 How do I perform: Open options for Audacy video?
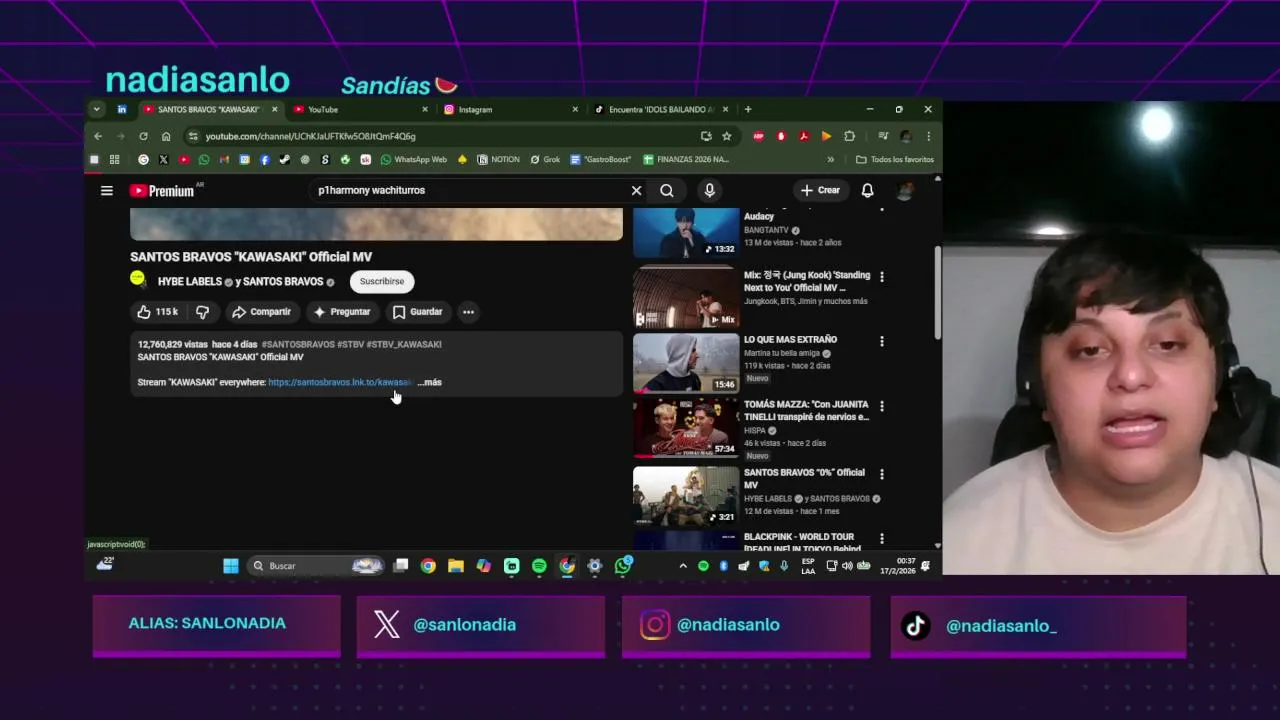point(881,211)
